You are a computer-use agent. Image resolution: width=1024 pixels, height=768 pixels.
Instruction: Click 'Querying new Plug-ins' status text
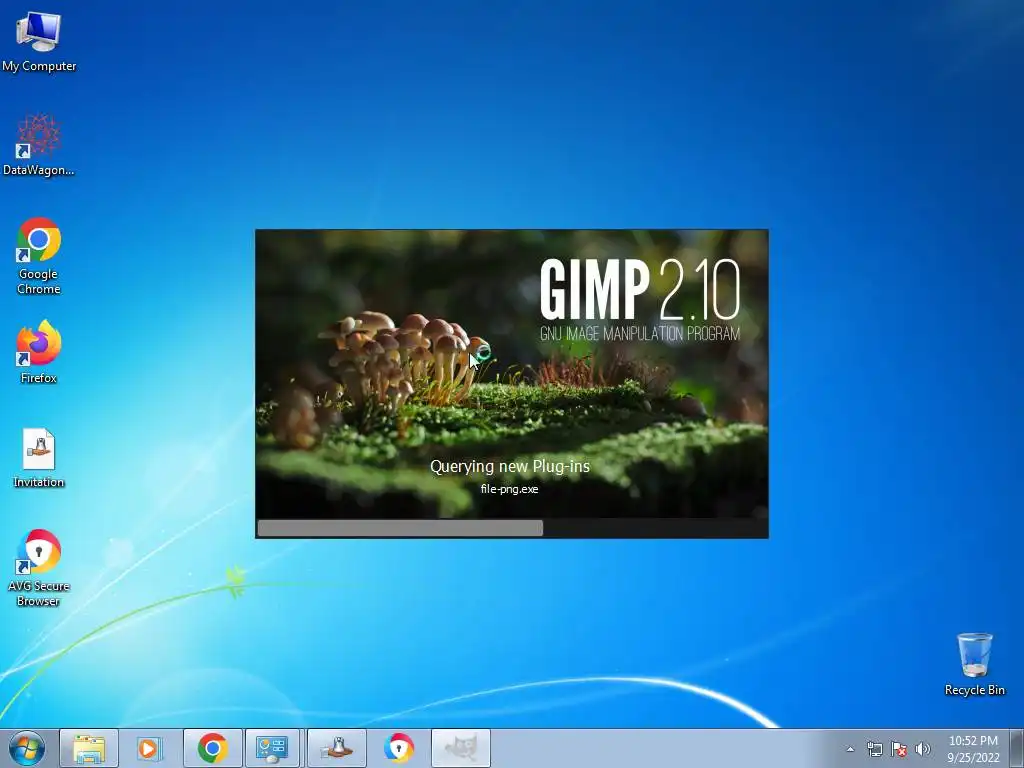[510, 466]
